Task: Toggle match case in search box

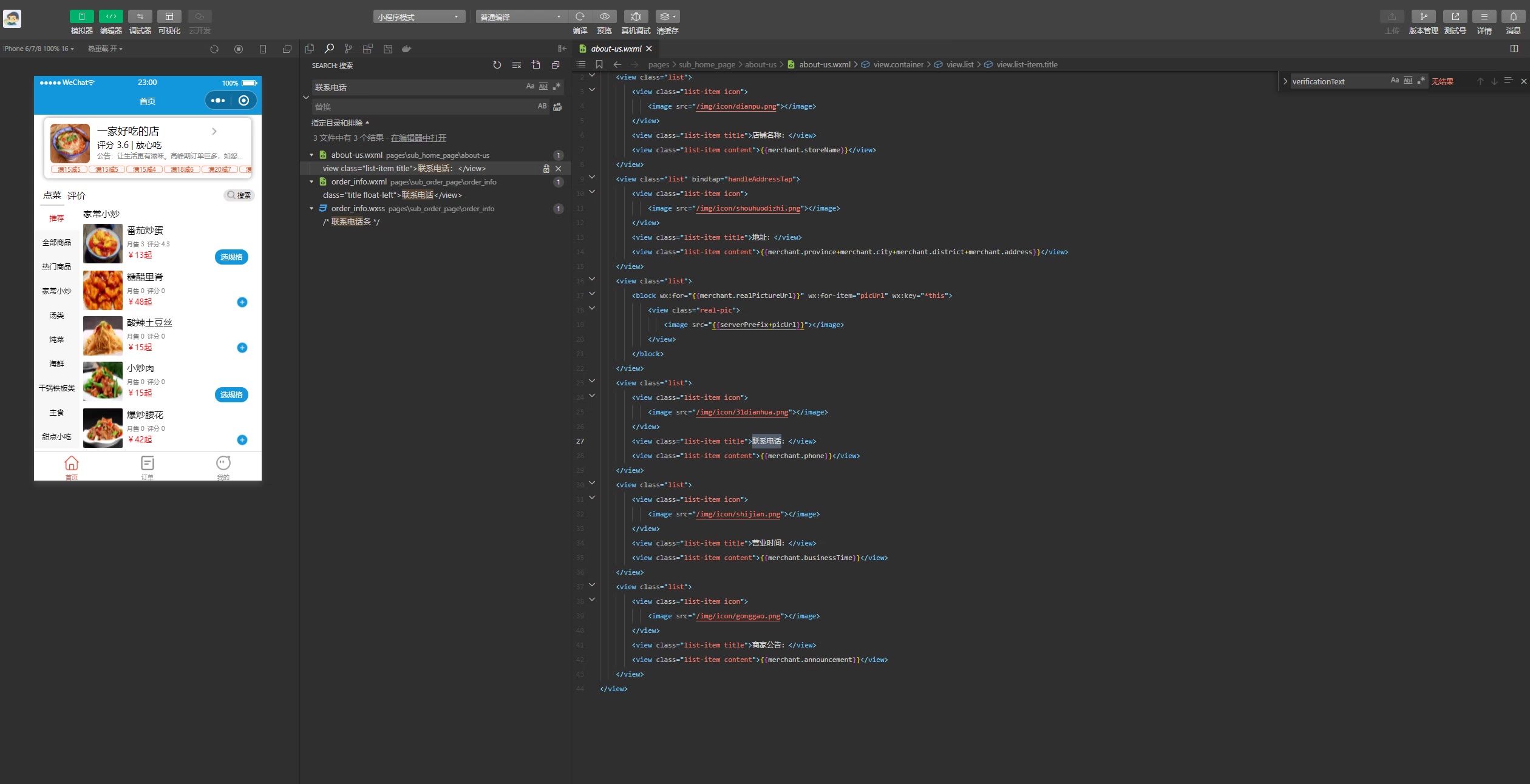Action: click(530, 87)
